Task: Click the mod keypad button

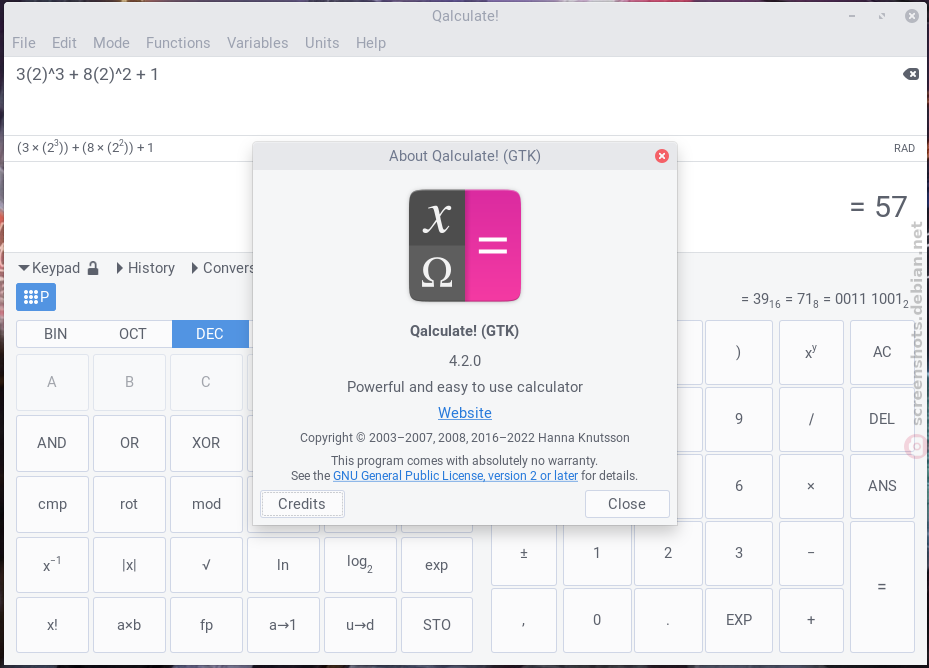Action: point(206,504)
